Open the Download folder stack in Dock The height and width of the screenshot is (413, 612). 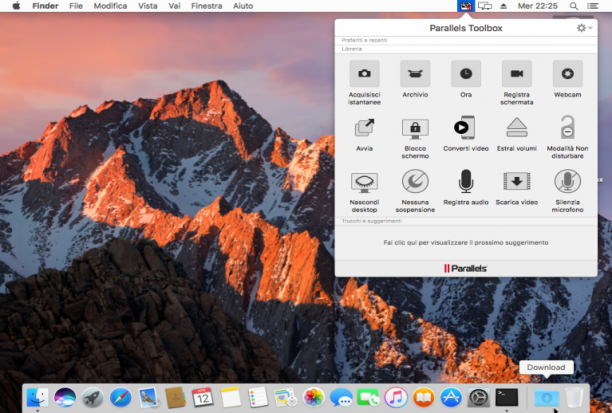(546, 398)
